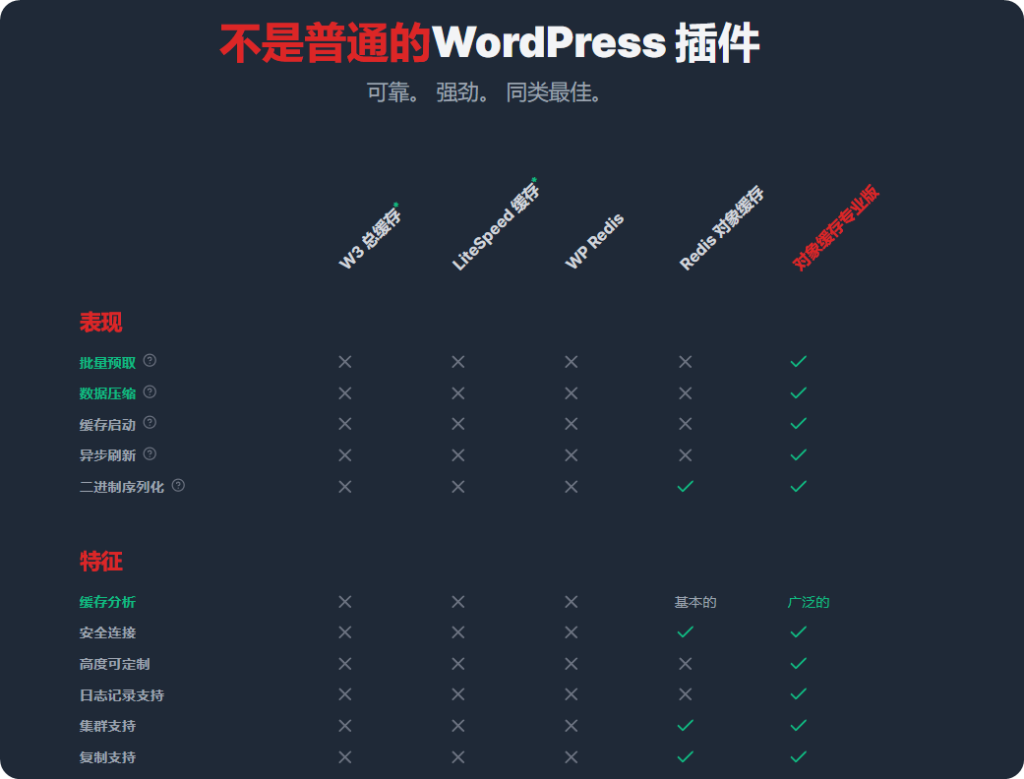Click the red 表现 section heading
The width and height of the screenshot is (1024, 779).
101,322
